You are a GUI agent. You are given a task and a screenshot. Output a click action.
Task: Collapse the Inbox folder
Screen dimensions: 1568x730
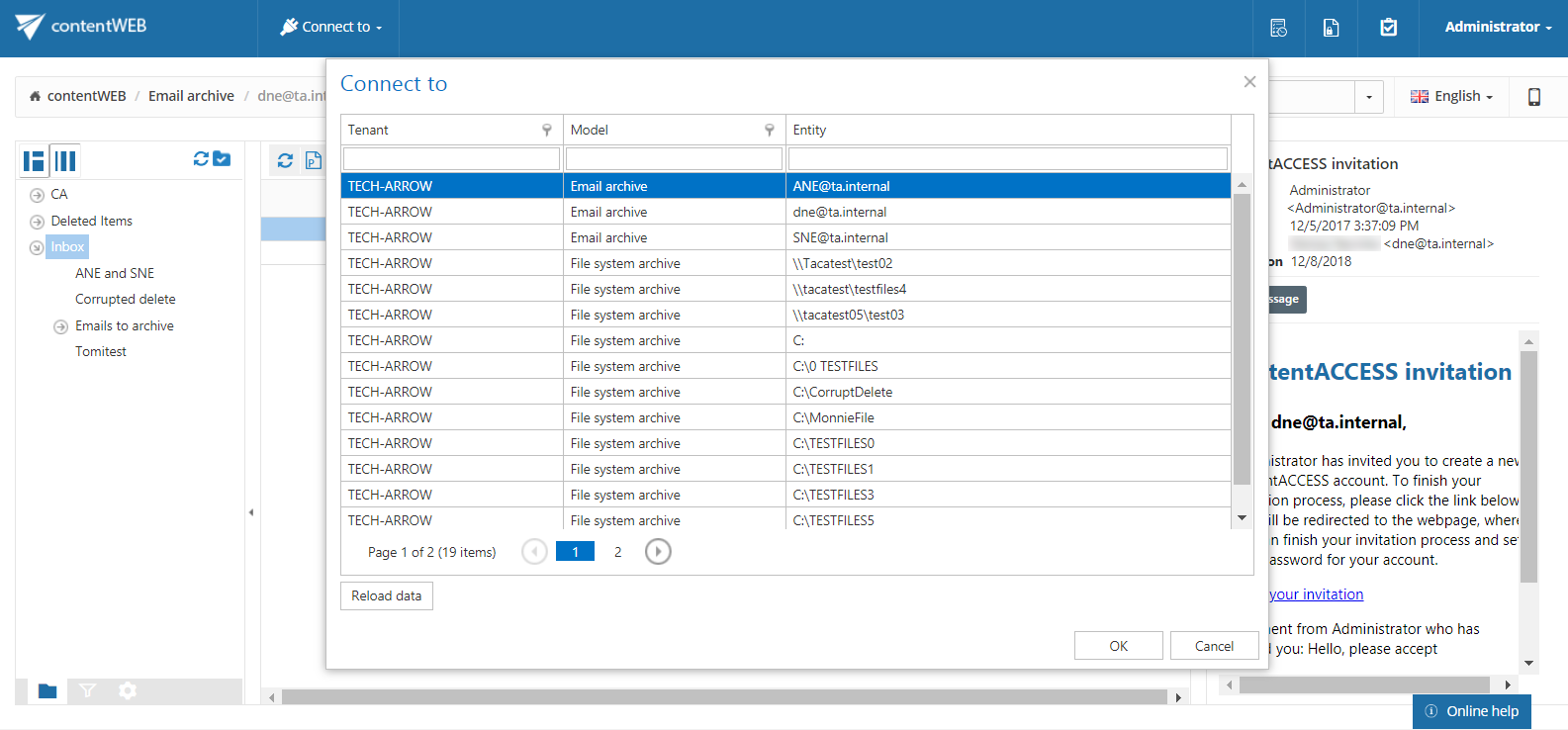[x=37, y=247]
